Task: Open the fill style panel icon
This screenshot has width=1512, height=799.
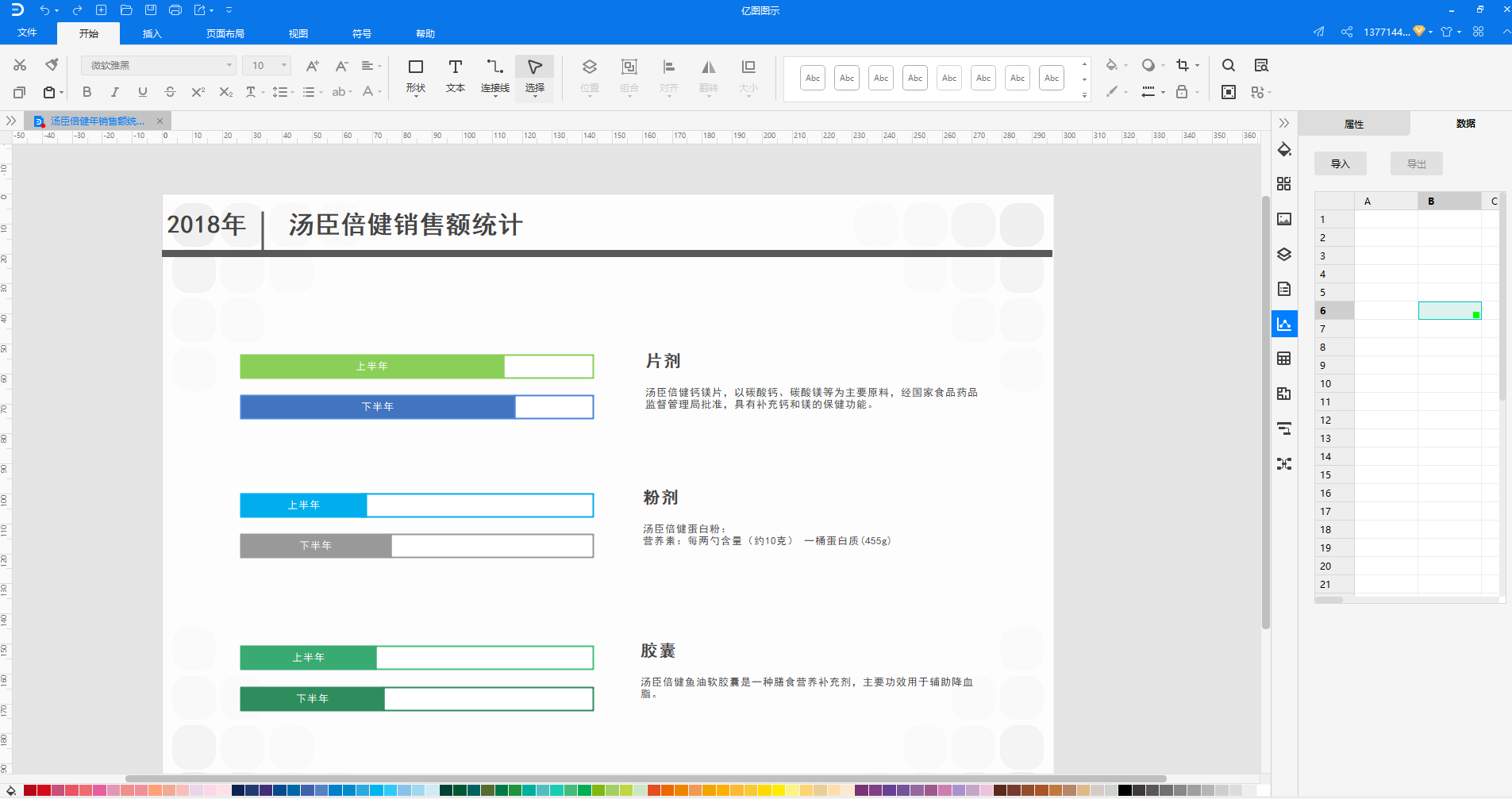Action: (x=1284, y=149)
